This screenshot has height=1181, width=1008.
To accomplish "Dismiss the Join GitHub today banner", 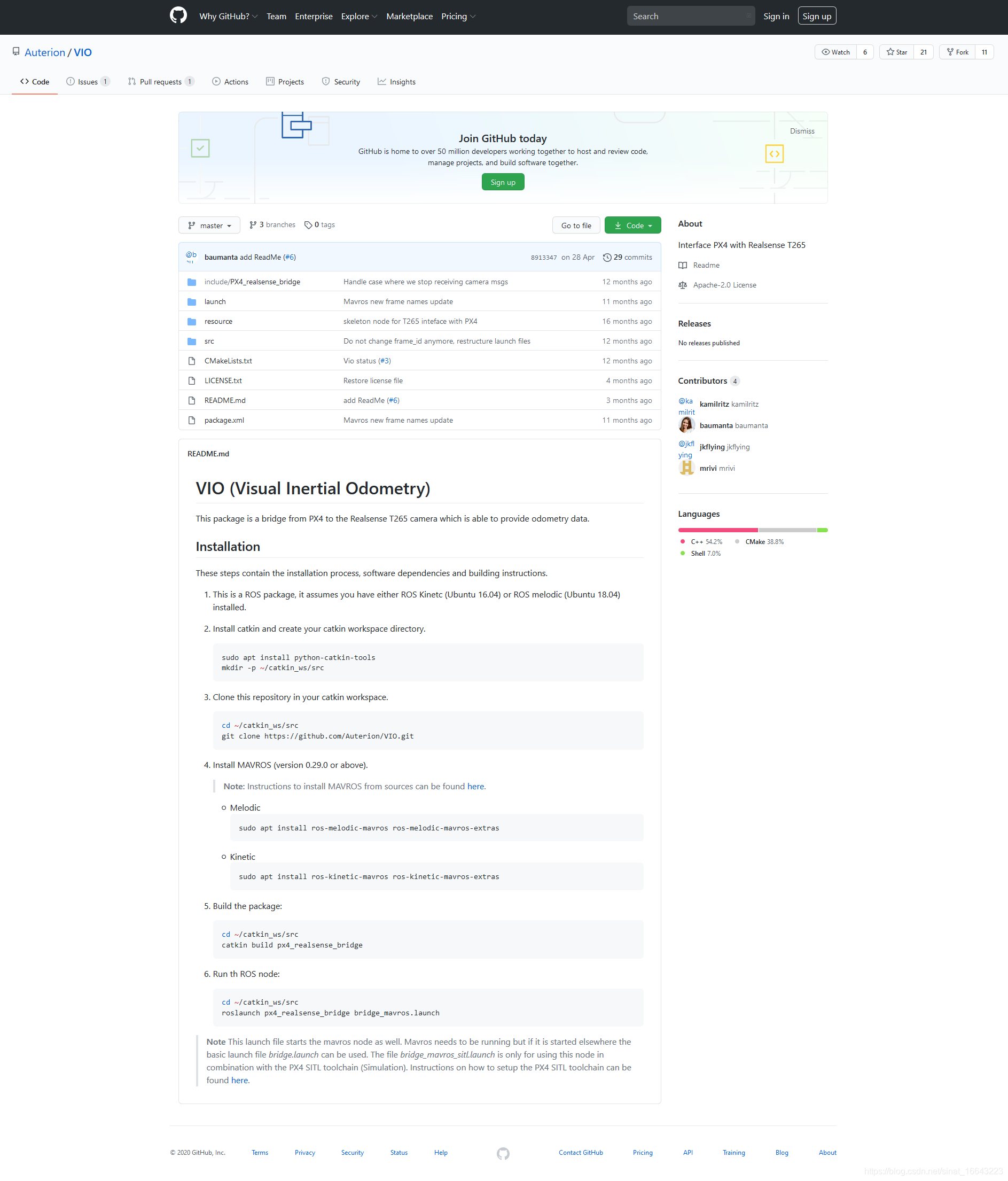I will coord(802,131).
